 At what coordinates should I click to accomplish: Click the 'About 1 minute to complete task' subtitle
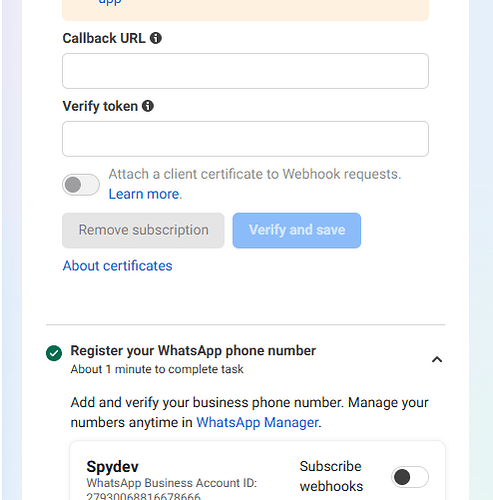157,369
